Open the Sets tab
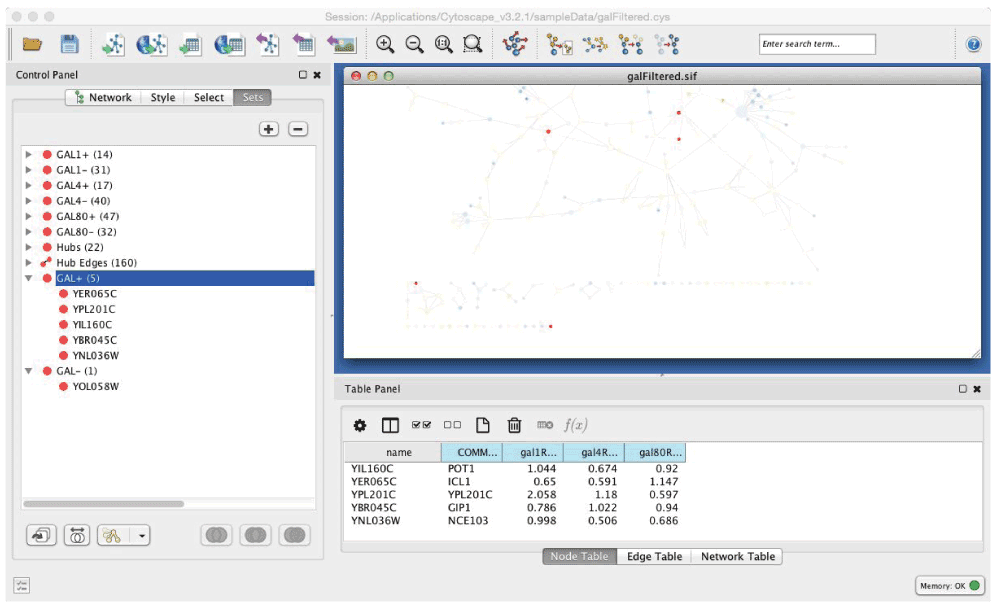The image size is (1000, 610). [253, 97]
